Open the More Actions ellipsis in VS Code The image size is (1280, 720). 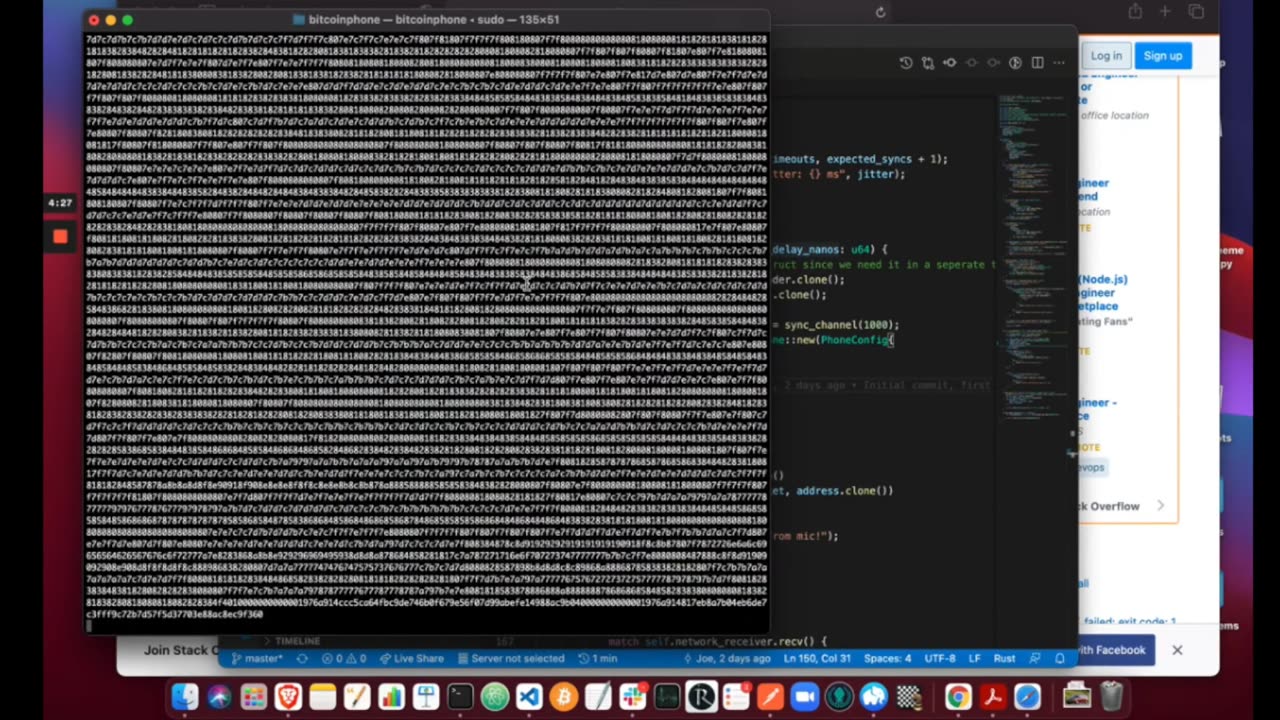coord(1058,63)
